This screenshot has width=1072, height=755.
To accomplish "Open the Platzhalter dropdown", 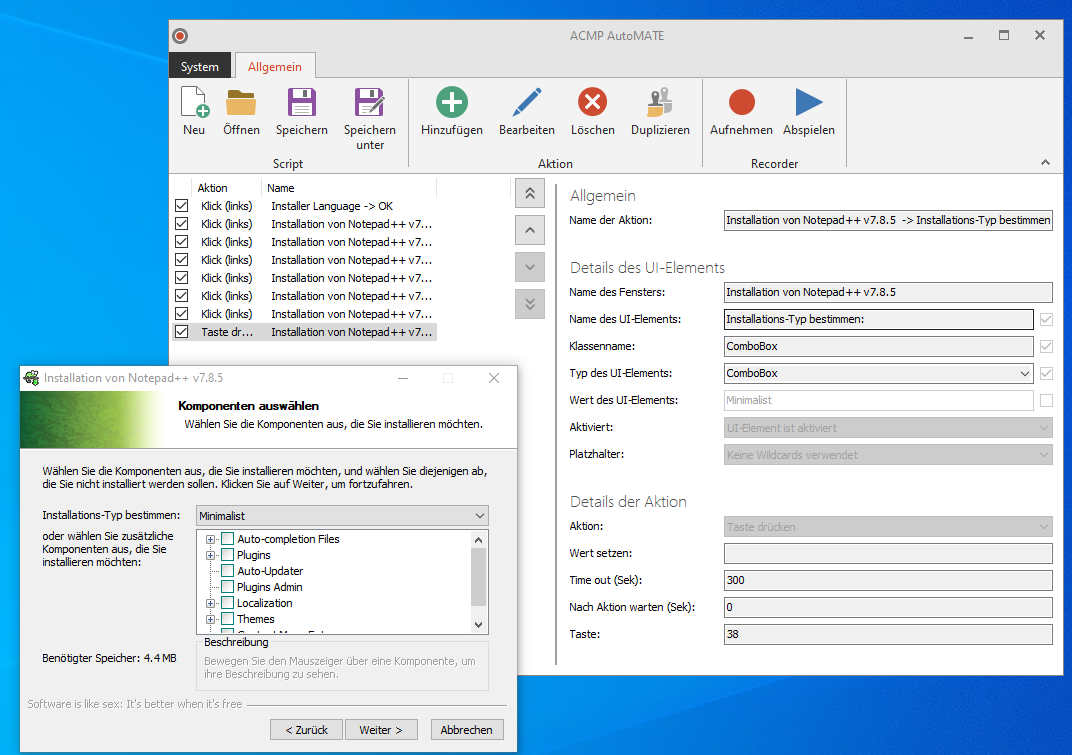I will click(x=1043, y=455).
